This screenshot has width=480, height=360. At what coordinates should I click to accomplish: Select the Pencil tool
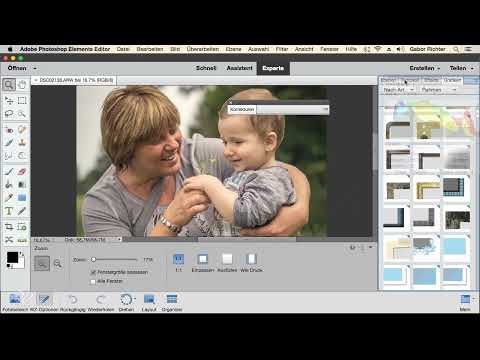pos(22,211)
